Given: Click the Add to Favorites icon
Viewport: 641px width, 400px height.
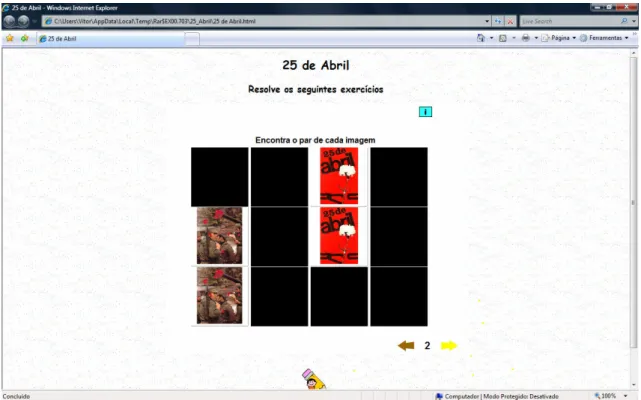Looking at the screenshot, I should 25,38.
